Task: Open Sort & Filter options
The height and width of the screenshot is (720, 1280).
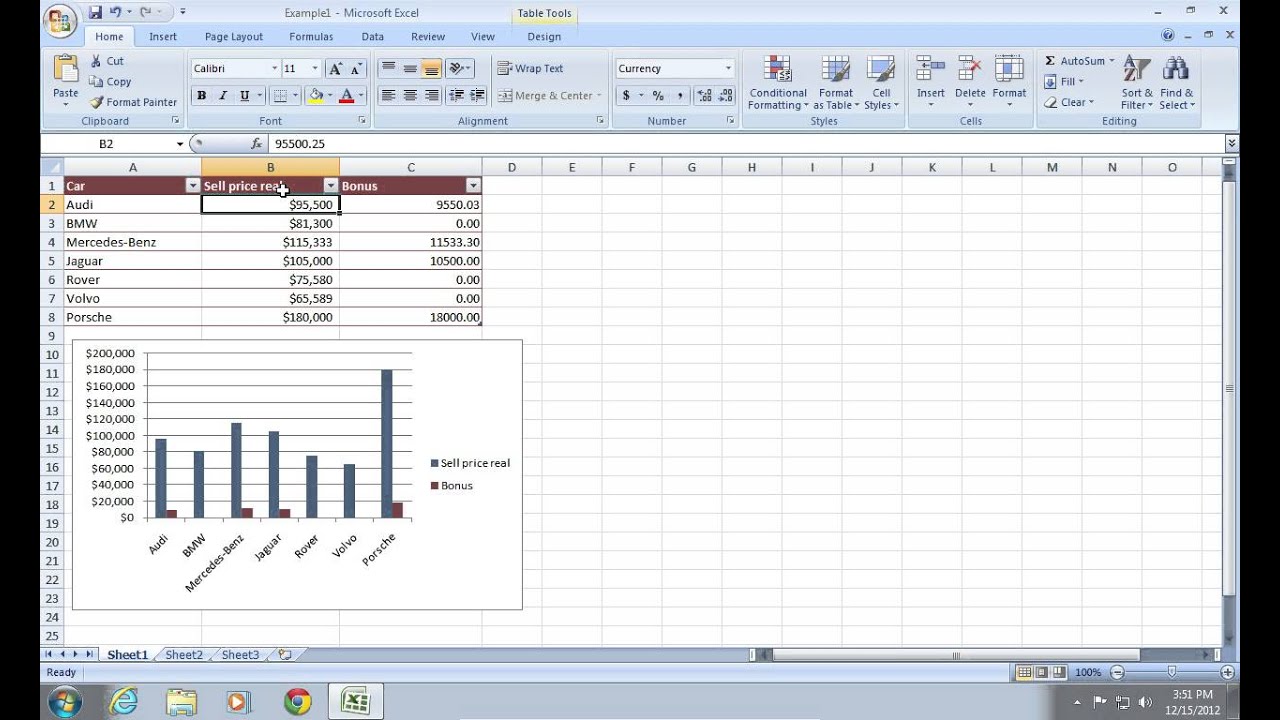Action: 1137,82
